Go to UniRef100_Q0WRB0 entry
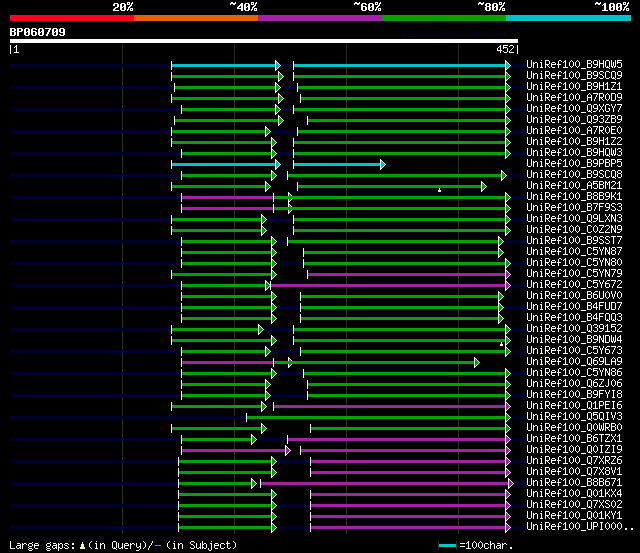640x553 pixels. 574,428
